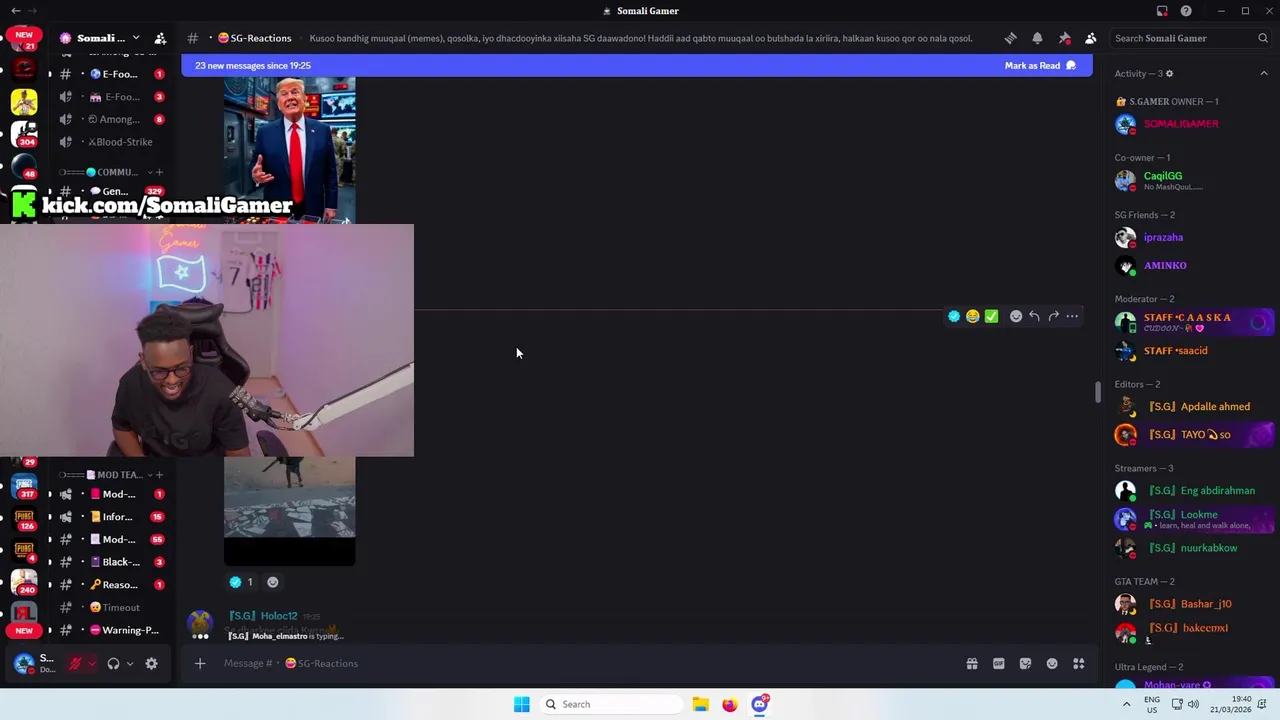Open the server with 304 unread badge
The width and height of the screenshot is (1280, 720).
click(24, 133)
